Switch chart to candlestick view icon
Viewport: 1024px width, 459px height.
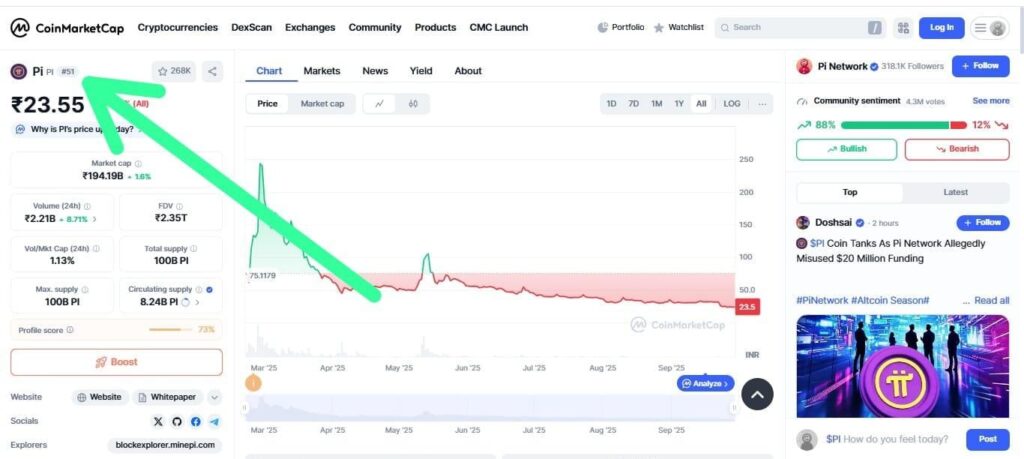tap(412, 103)
